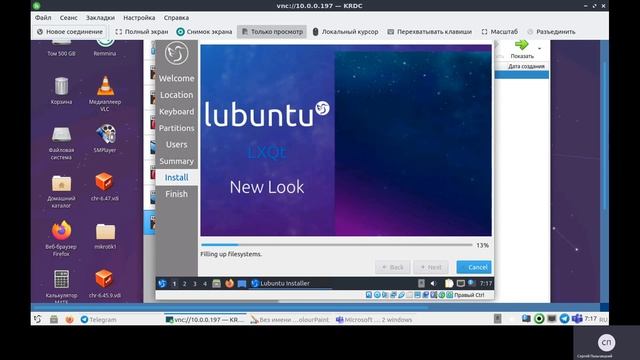Open Telegram from the host taskbar
Image resolution: width=640 pixels, height=360 pixels.
coord(98,320)
